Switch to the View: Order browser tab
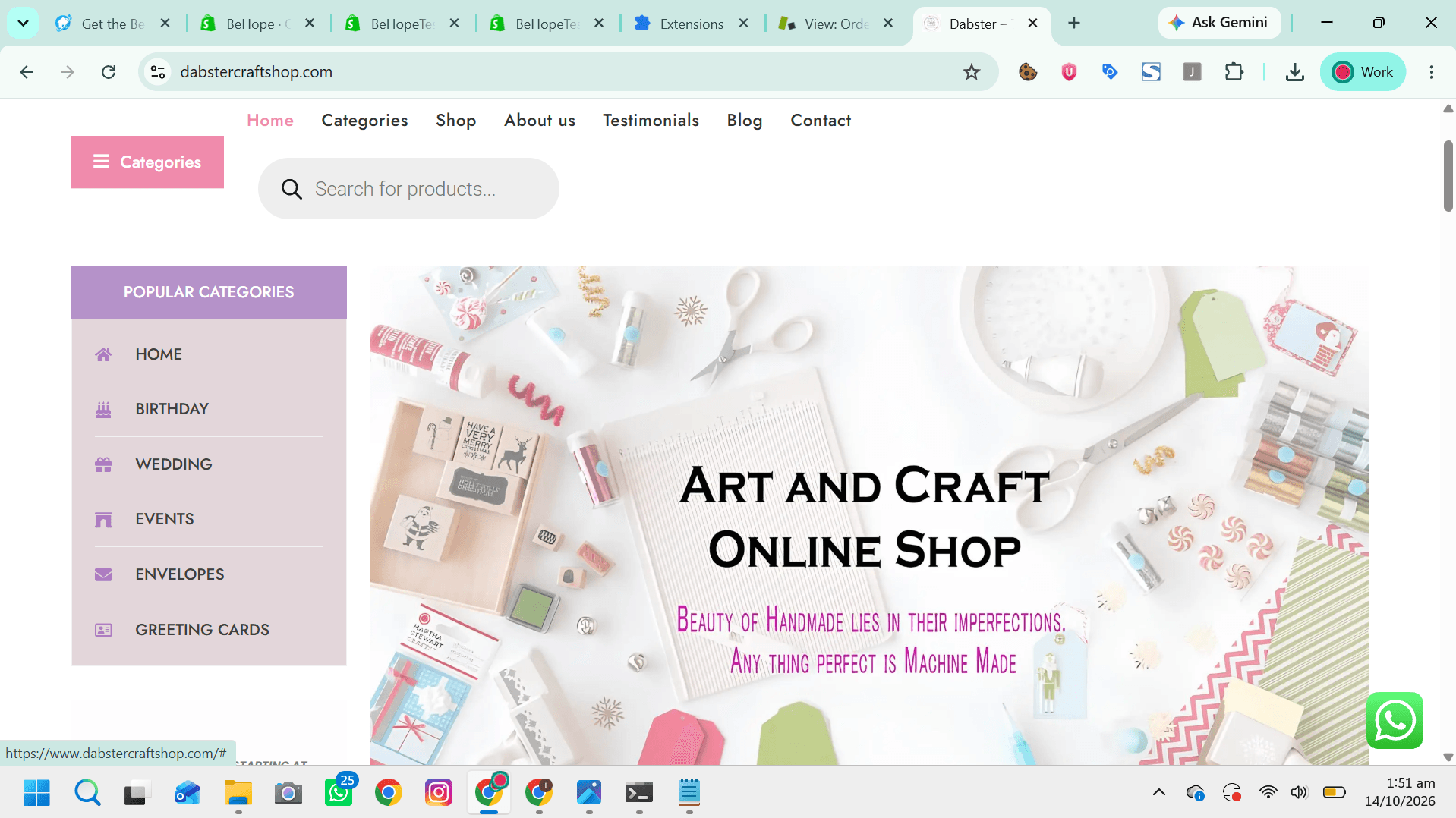 pyautogui.click(x=835, y=24)
